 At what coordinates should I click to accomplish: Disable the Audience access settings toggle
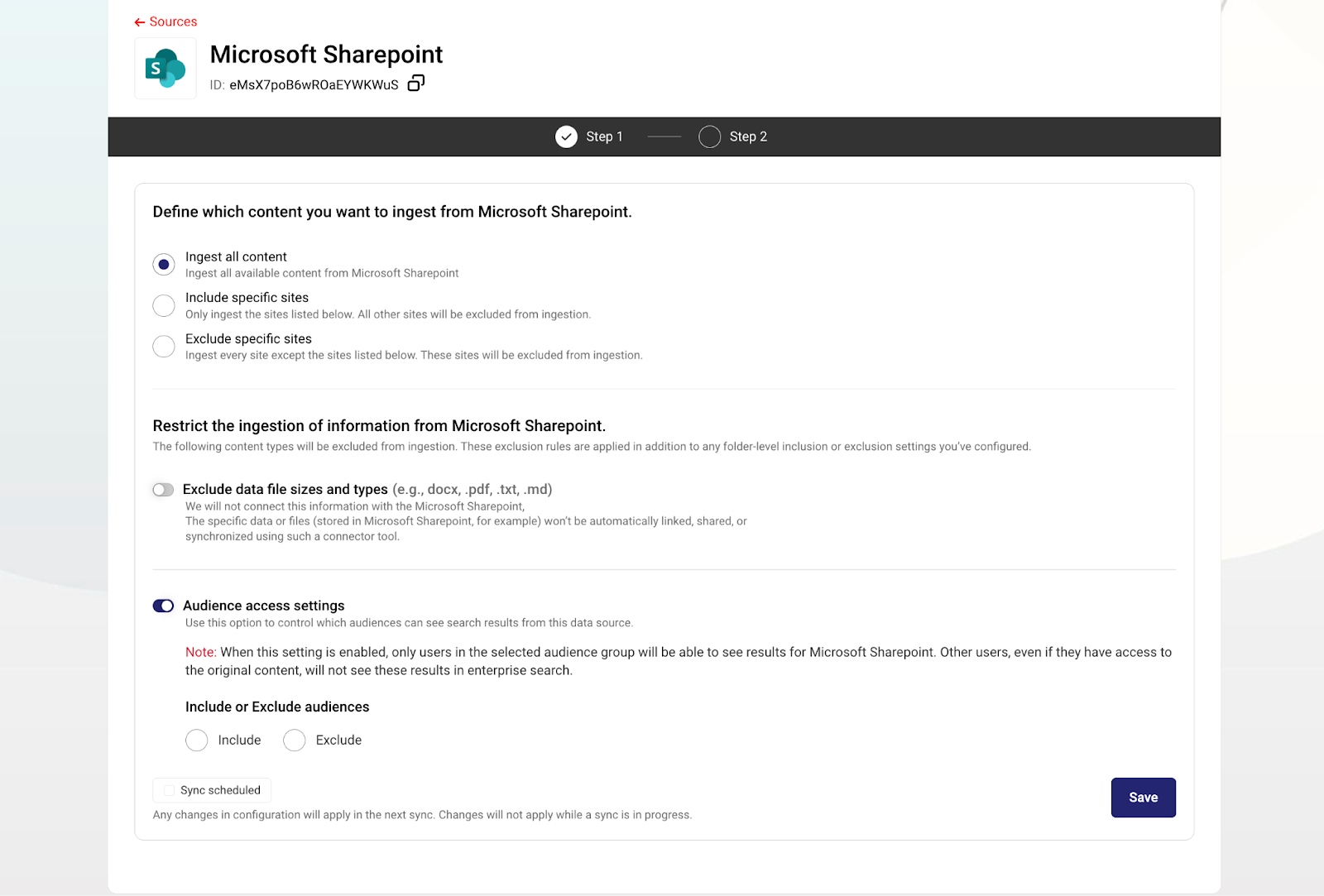click(163, 606)
